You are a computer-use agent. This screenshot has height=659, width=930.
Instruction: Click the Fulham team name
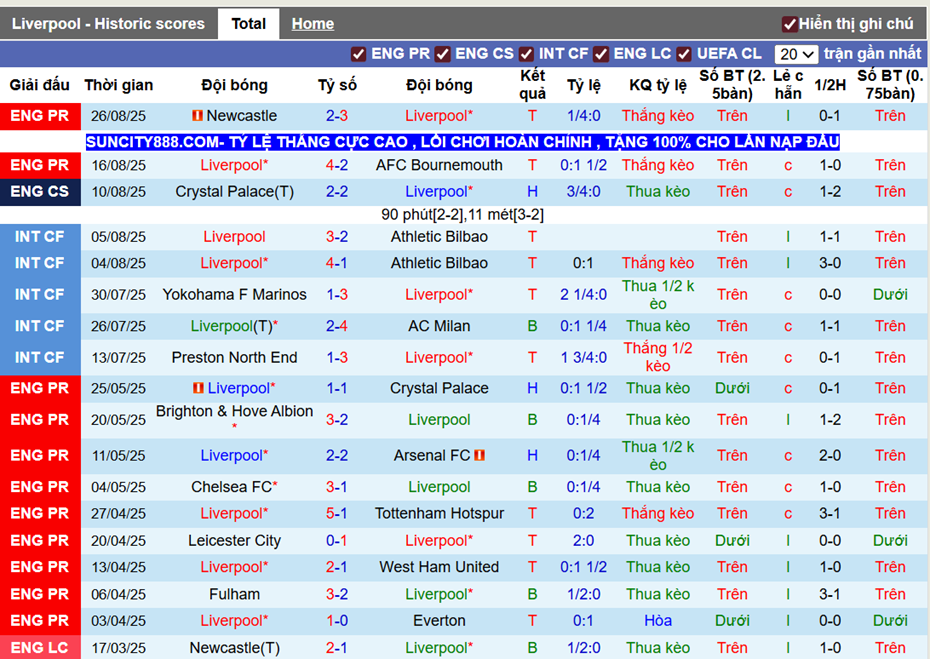234,594
